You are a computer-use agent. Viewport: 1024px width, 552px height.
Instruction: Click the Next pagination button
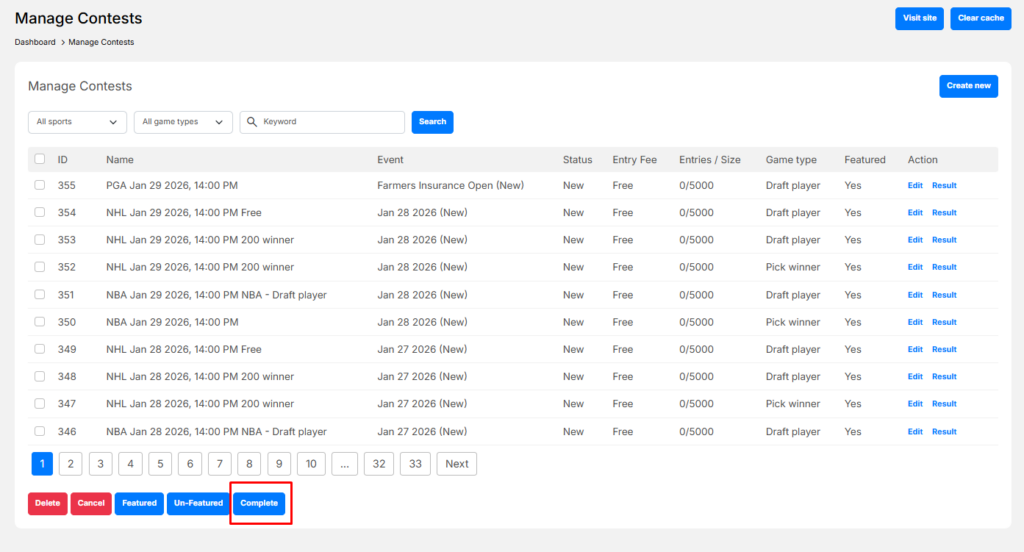457,464
